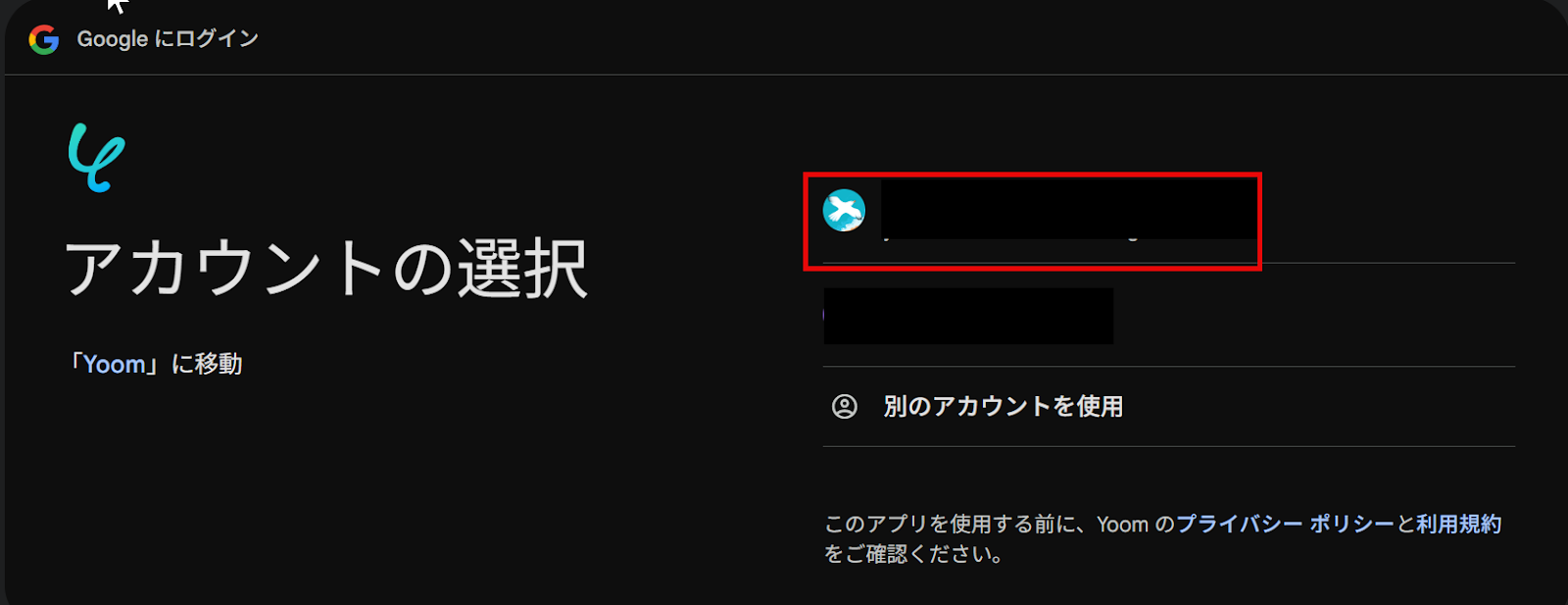Viewport: 1568px width, 605px height.
Task: Select the bird avatar of first account
Action: point(844,211)
